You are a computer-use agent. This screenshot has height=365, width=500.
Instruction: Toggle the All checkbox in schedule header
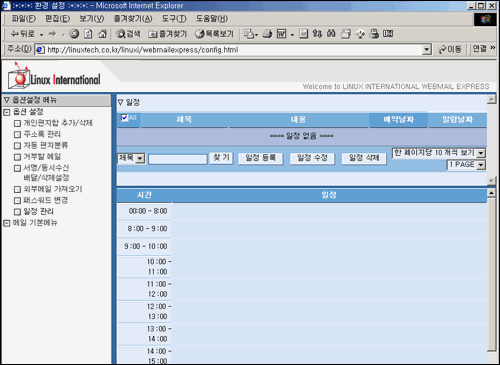pyautogui.click(x=124, y=118)
